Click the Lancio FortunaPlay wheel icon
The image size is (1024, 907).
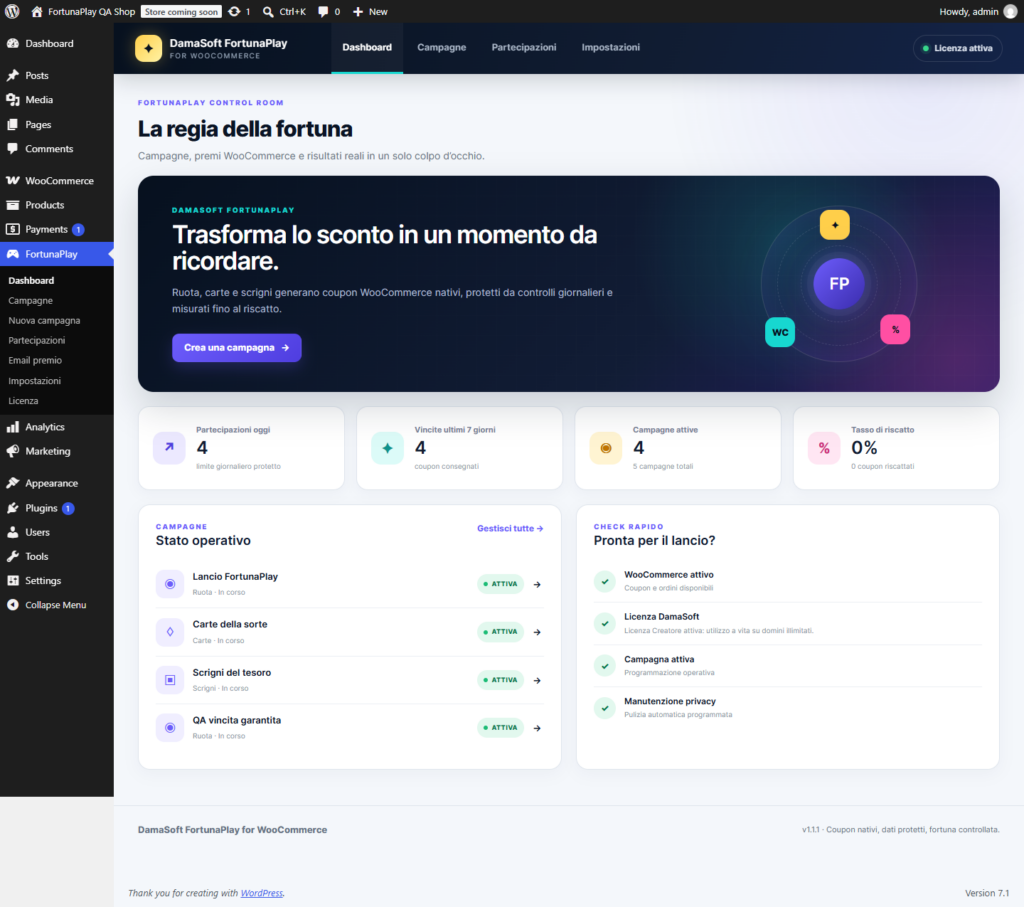(170, 584)
